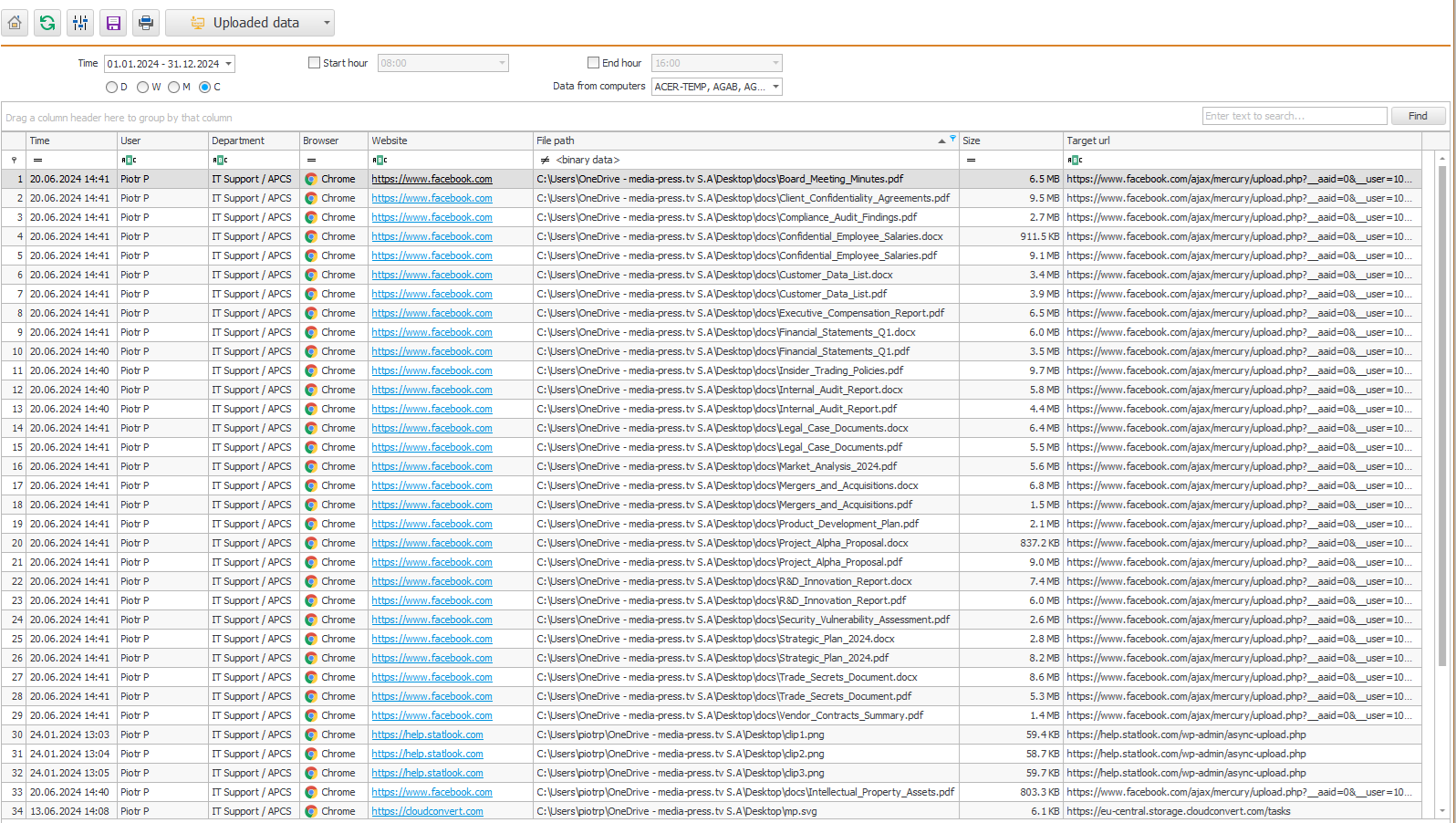Select the Security_Vulnerability_Assessment.pdf file path cell
This screenshot has height=823, width=1456.
click(x=746, y=620)
